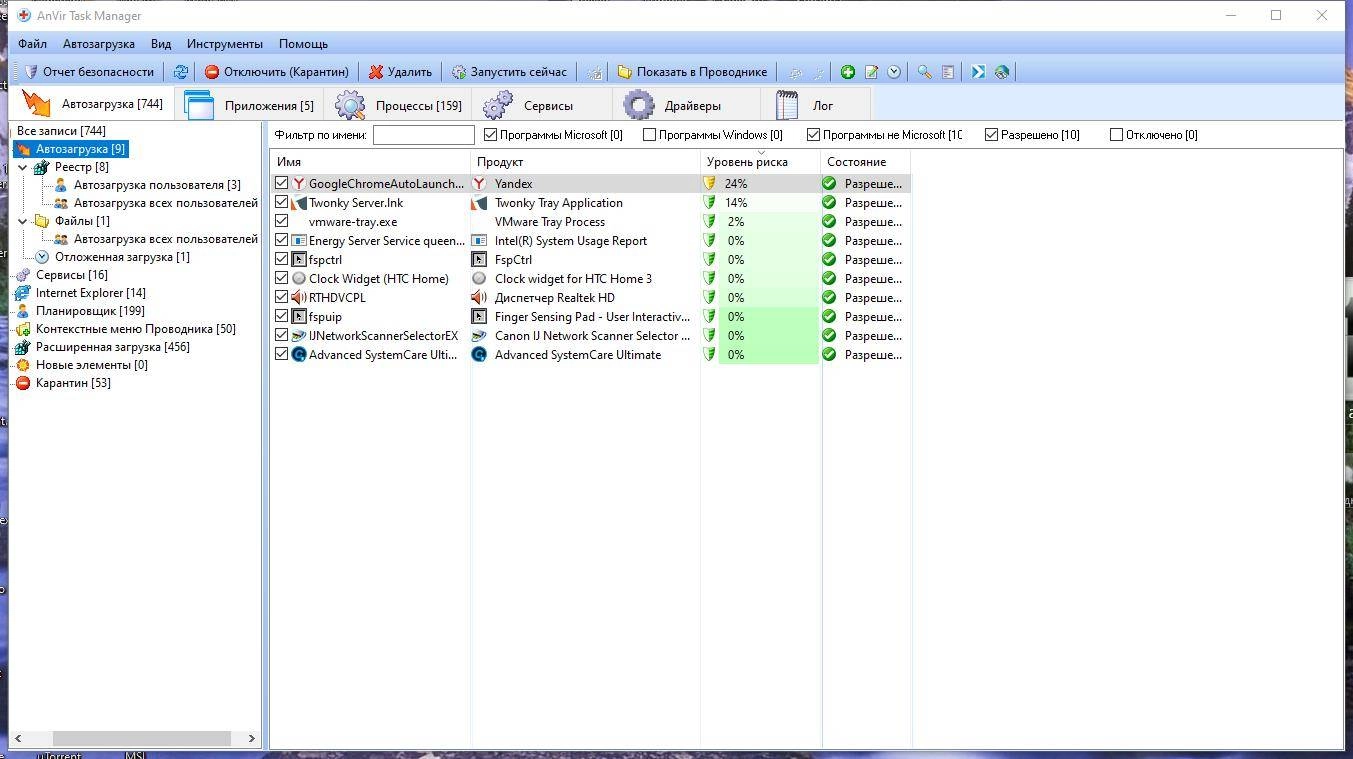Click the Показать в Проводнике button

pyautogui.click(x=692, y=72)
